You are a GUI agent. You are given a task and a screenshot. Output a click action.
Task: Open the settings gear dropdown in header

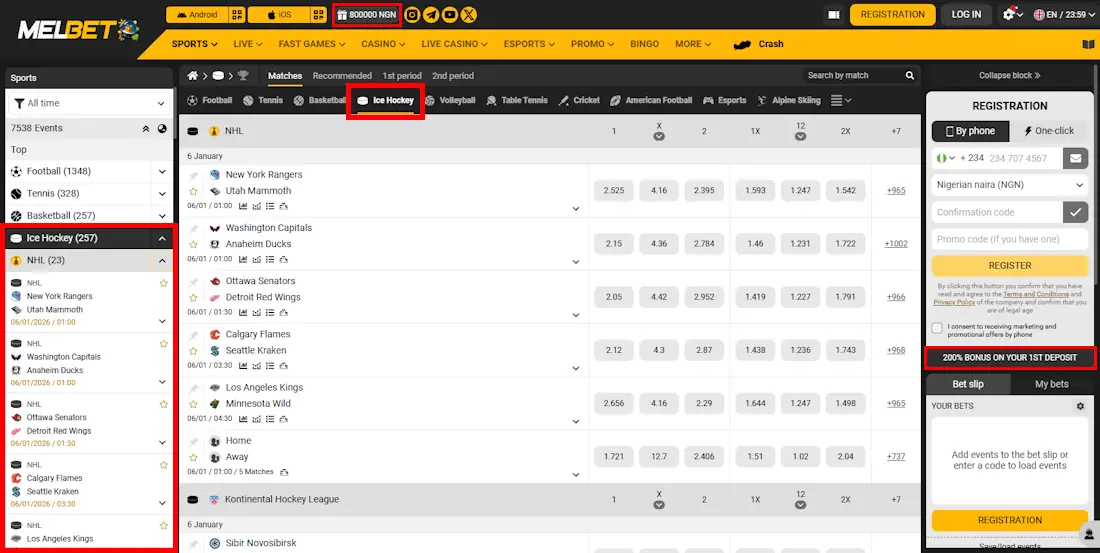[x=1013, y=14]
